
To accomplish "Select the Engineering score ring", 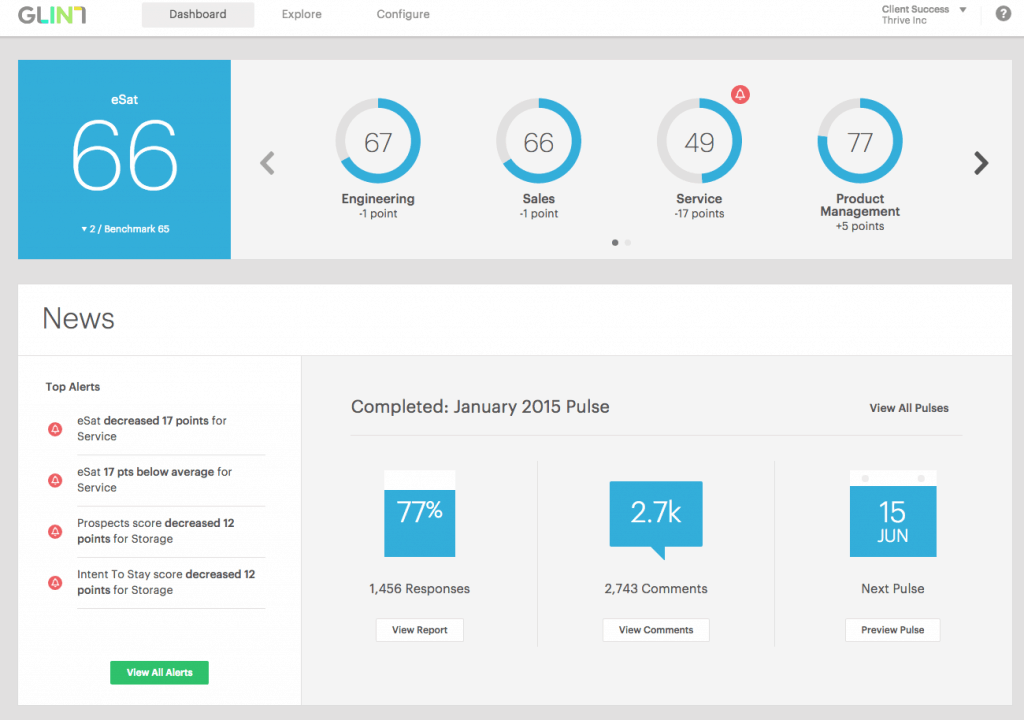I will point(378,140).
